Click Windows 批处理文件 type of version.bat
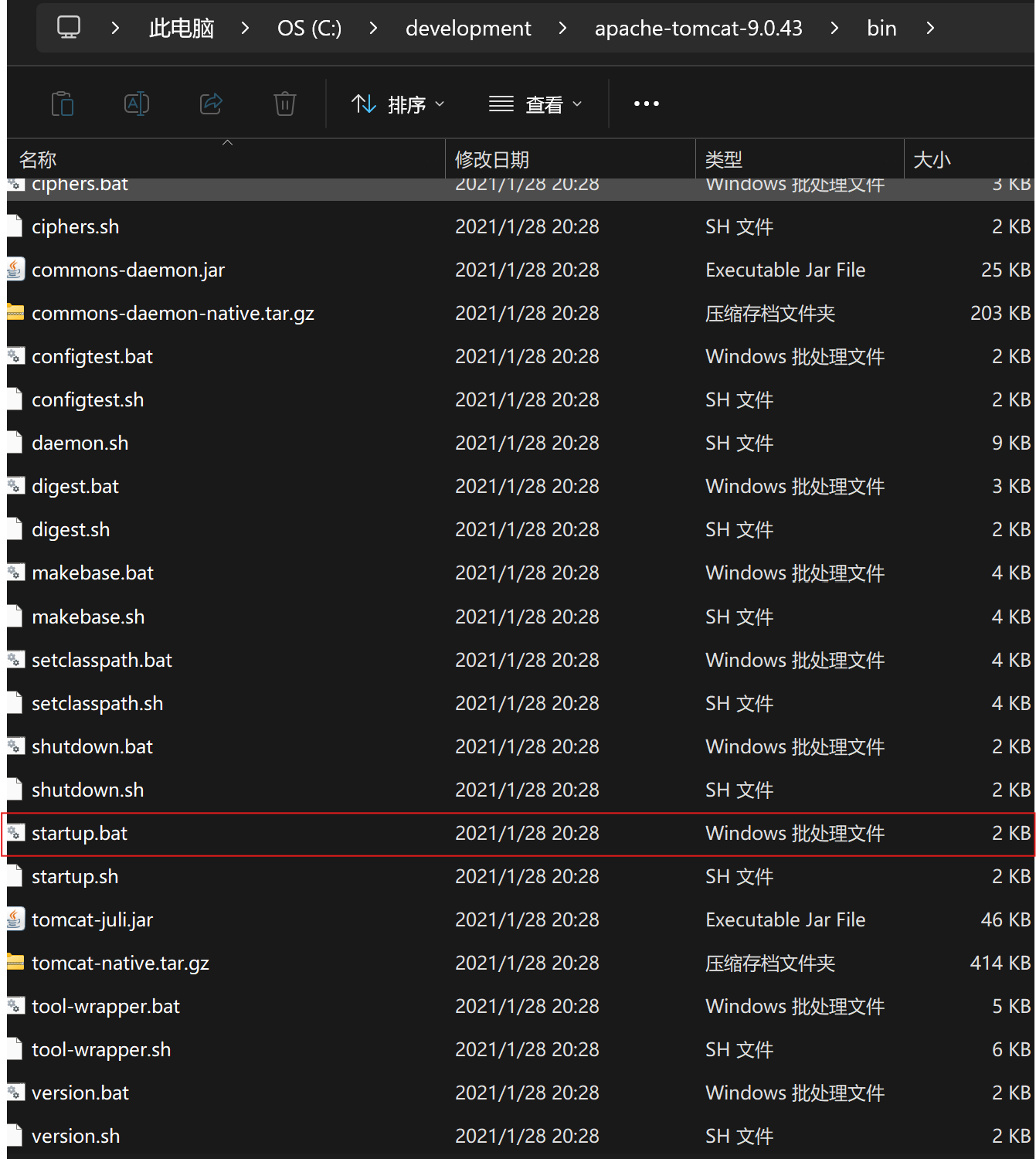 [795, 1093]
